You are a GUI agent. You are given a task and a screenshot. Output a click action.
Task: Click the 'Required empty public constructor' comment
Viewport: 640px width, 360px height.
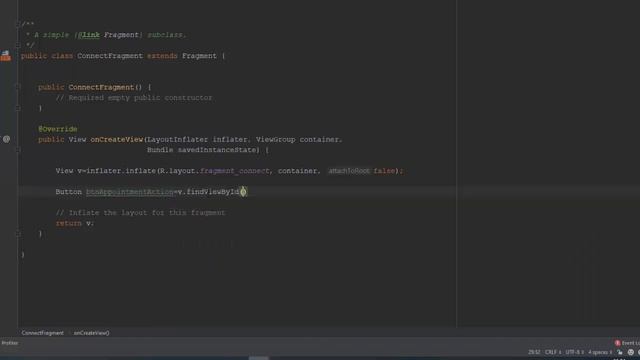tap(134, 98)
